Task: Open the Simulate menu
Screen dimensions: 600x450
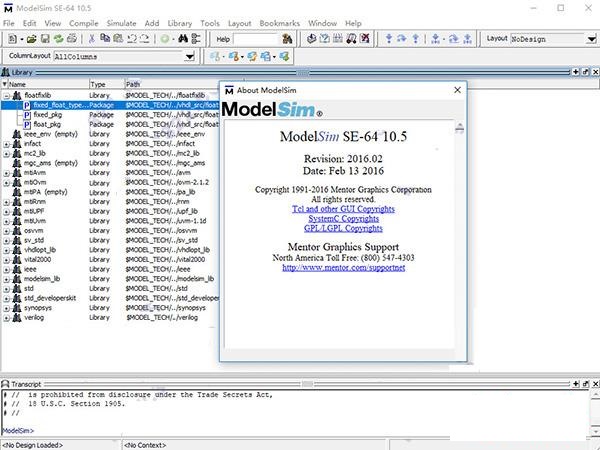Action: [x=121, y=23]
